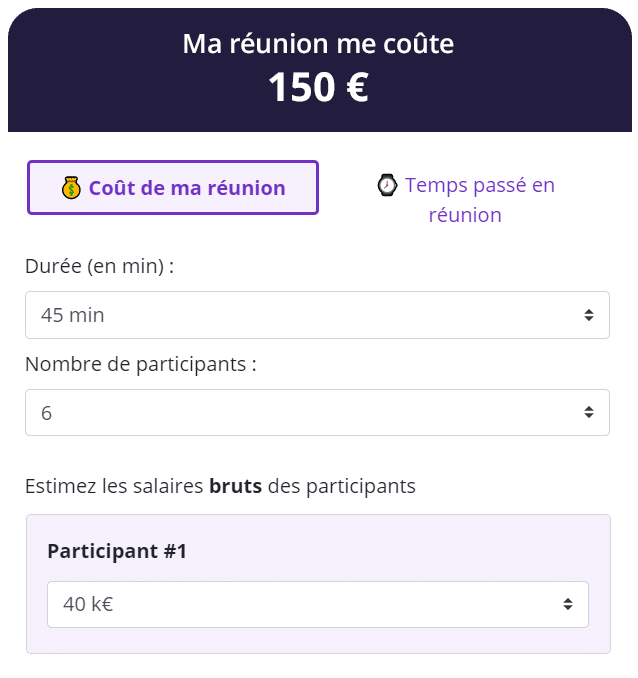Click the Participant #1 heading

(117, 551)
